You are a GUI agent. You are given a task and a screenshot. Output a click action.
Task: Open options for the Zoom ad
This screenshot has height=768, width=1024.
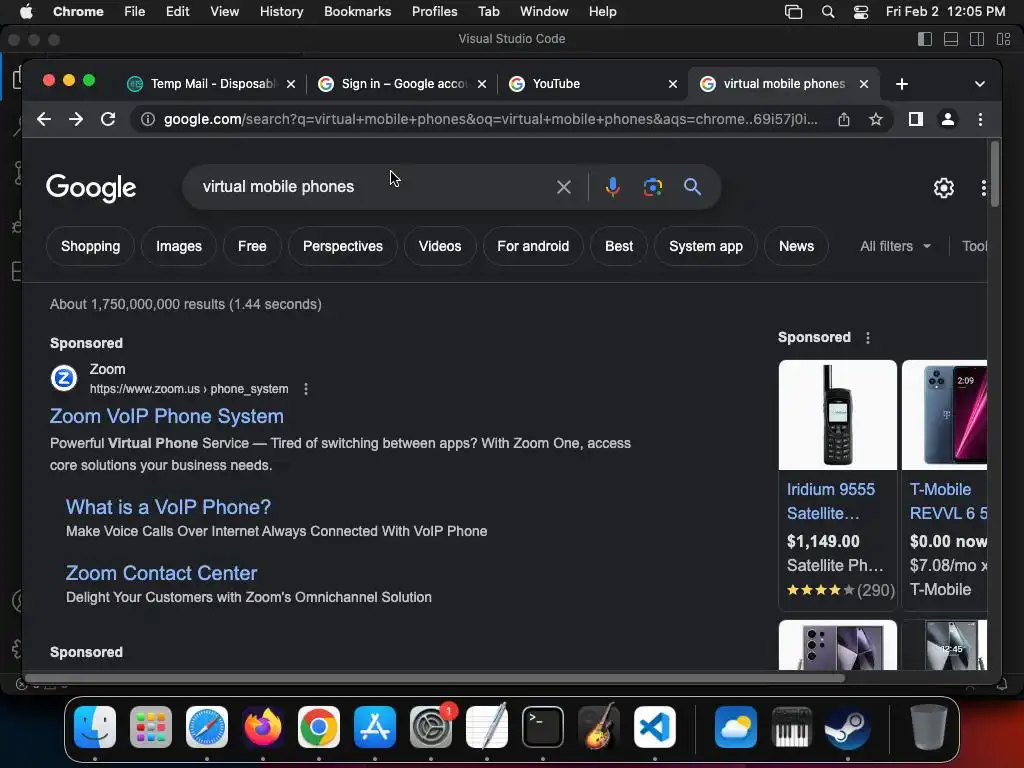(x=306, y=389)
